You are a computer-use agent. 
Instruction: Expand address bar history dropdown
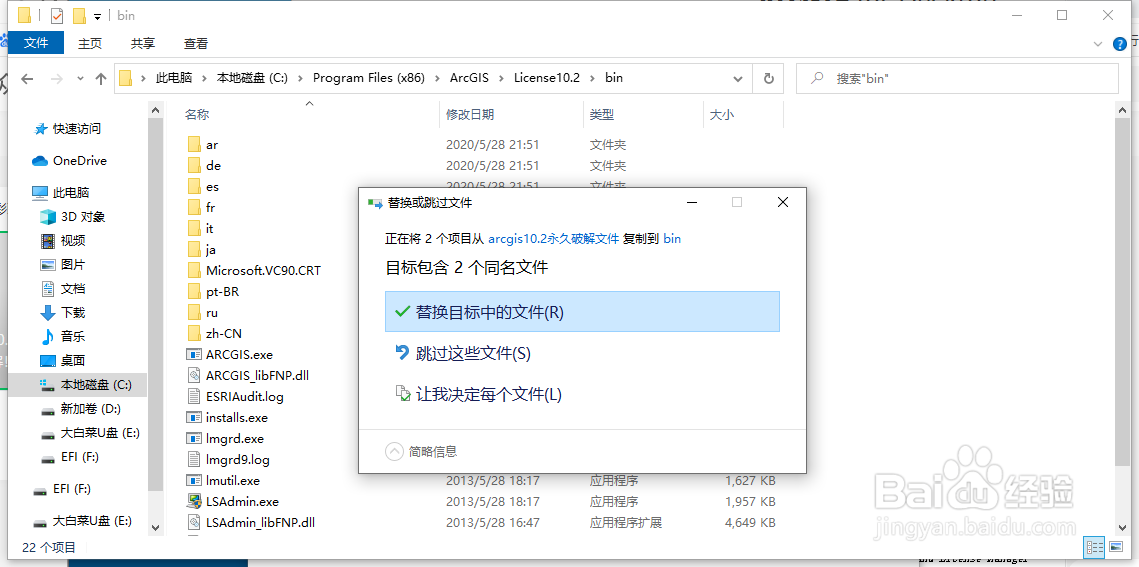pyautogui.click(x=738, y=78)
